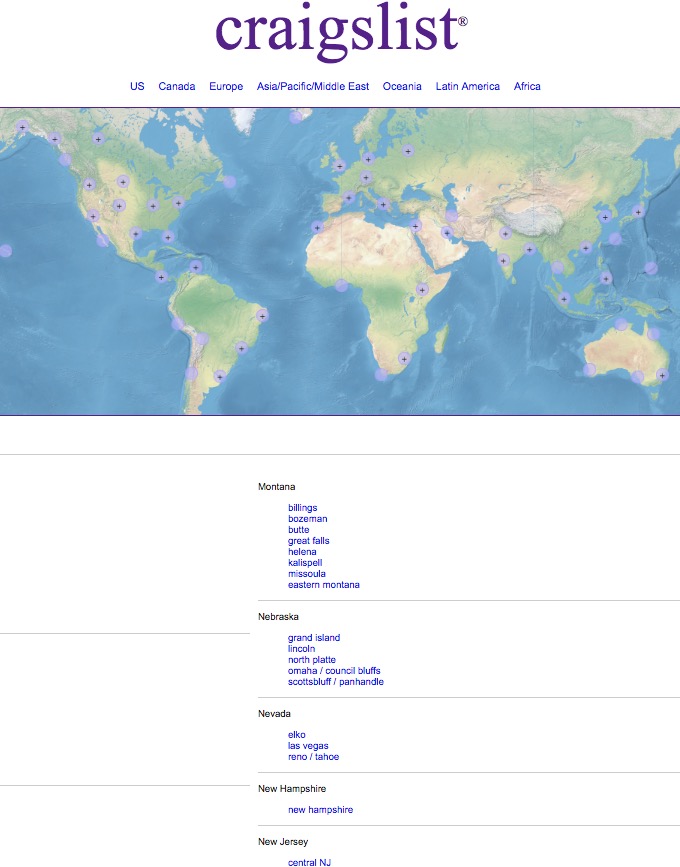The height and width of the screenshot is (867, 680).
Task: Open the helena city link
Action: coord(302,552)
